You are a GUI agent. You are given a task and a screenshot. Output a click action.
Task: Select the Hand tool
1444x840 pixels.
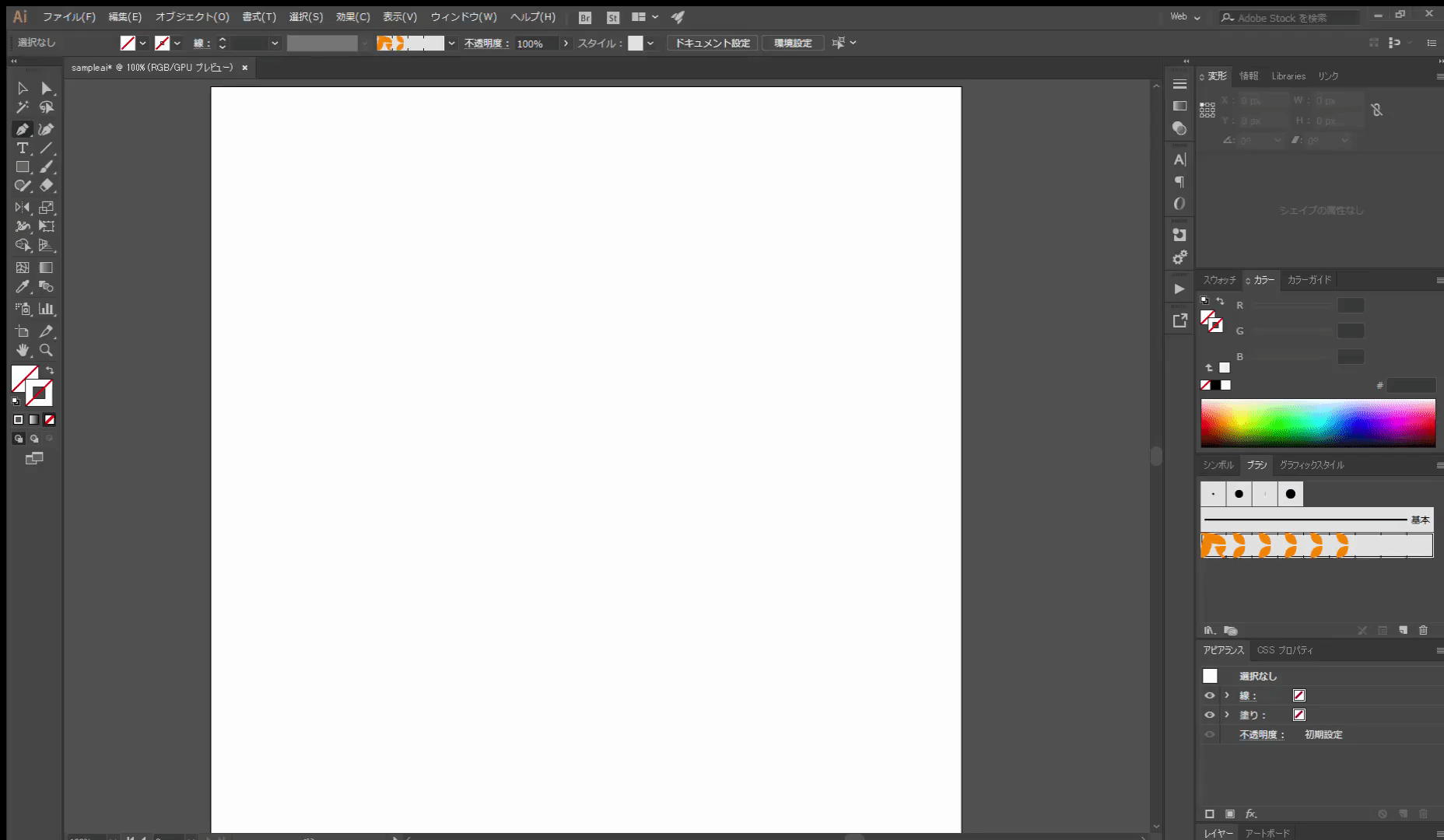click(22, 351)
